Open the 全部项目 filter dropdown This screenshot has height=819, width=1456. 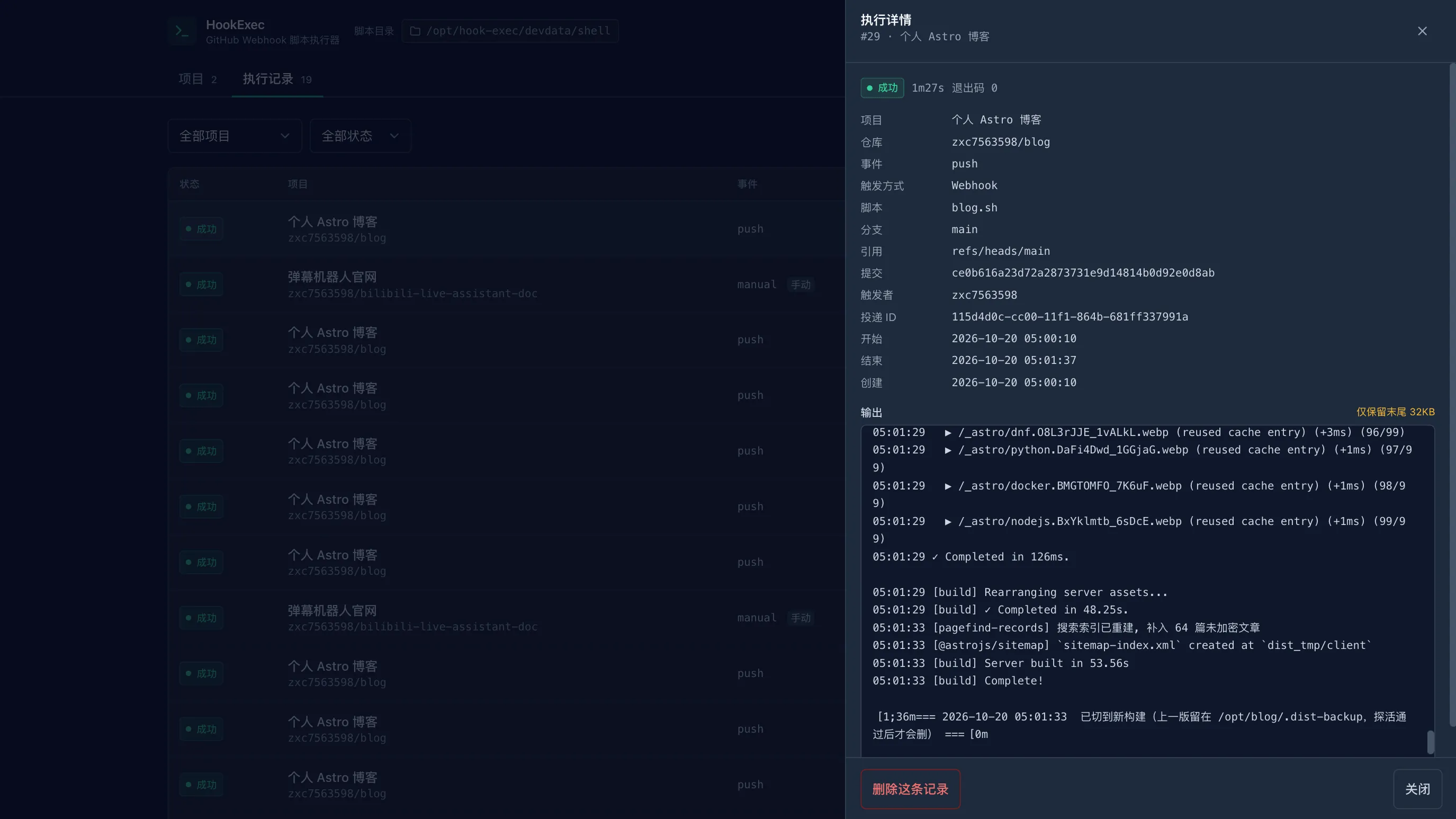click(x=235, y=136)
